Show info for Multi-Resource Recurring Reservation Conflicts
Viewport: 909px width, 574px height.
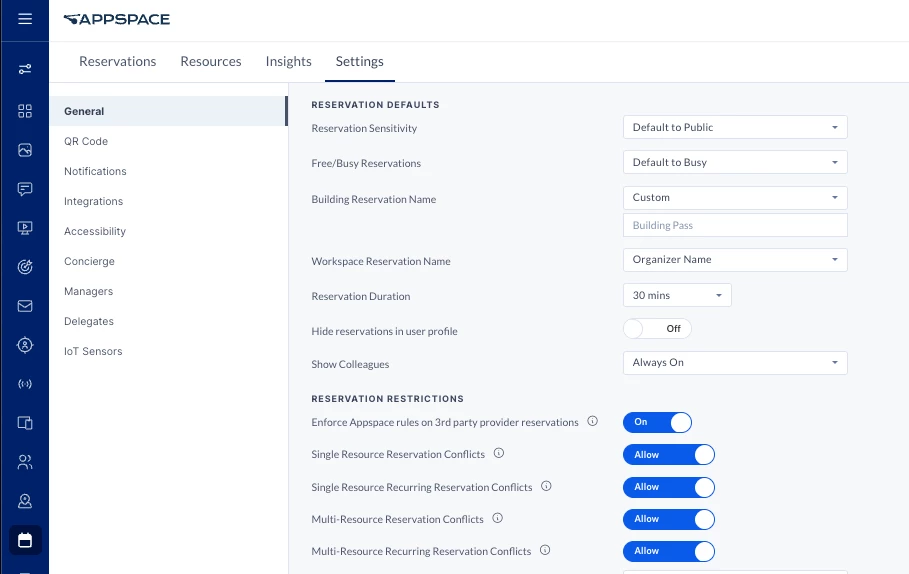click(x=545, y=550)
